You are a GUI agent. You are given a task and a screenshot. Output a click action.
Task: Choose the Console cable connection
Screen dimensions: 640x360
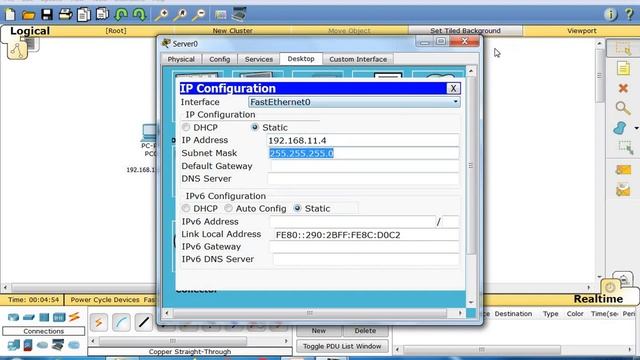click(121, 322)
